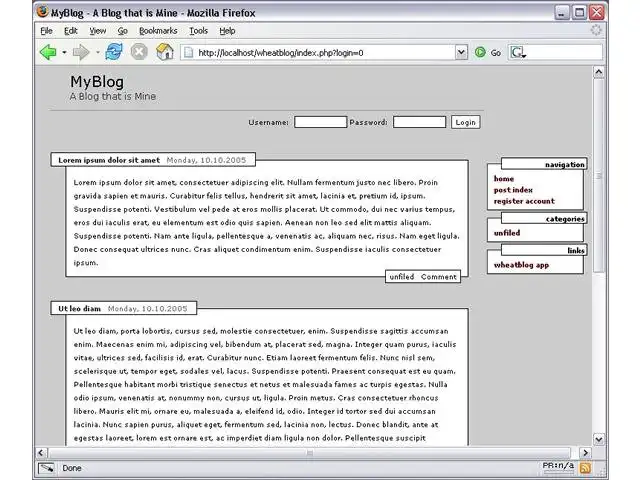Click the categories sidebar heading
The height and width of the screenshot is (480, 640).
pos(565,219)
